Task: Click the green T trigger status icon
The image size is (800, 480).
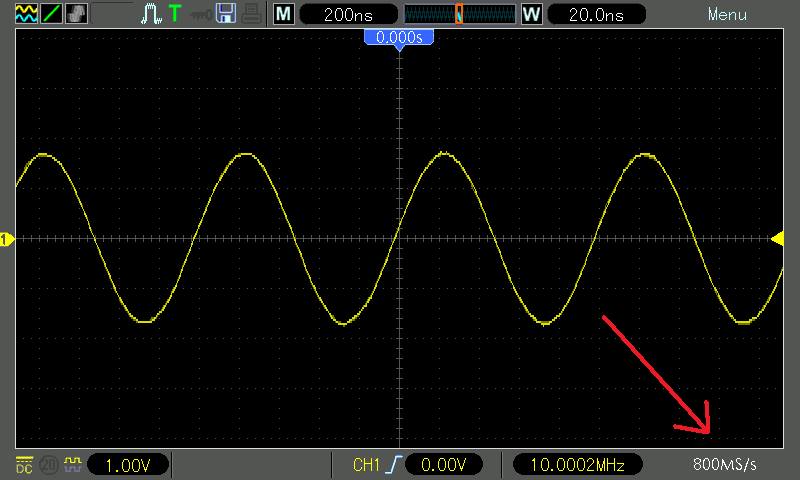Action: point(175,13)
